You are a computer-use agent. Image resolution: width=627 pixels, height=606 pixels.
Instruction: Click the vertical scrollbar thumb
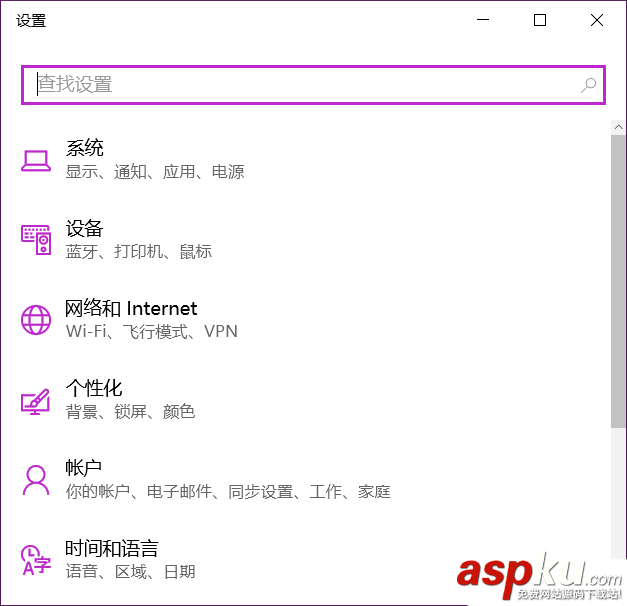coord(619,281)
